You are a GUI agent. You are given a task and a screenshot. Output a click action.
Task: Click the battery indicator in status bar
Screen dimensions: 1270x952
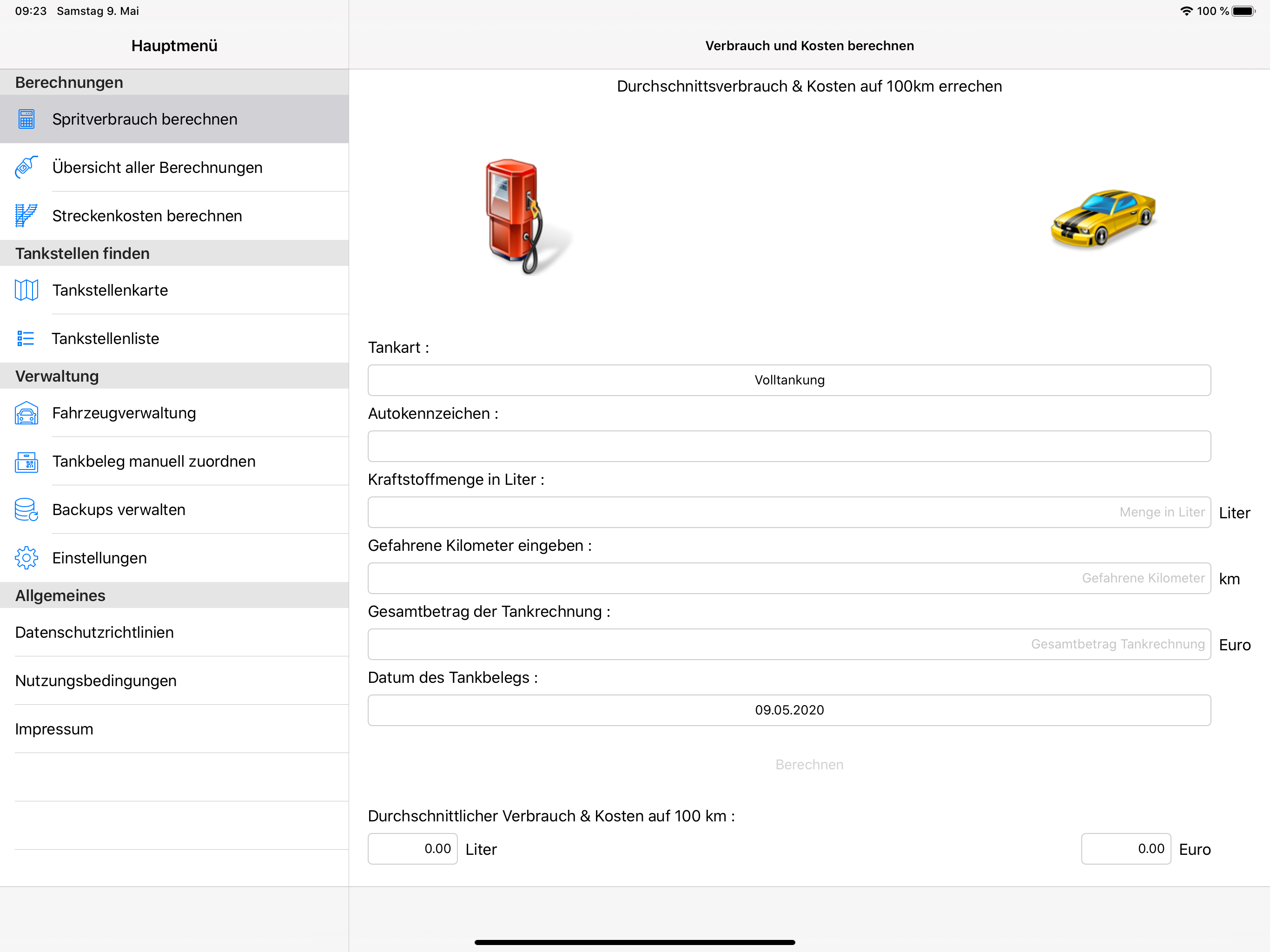(x=1244, y=11)
